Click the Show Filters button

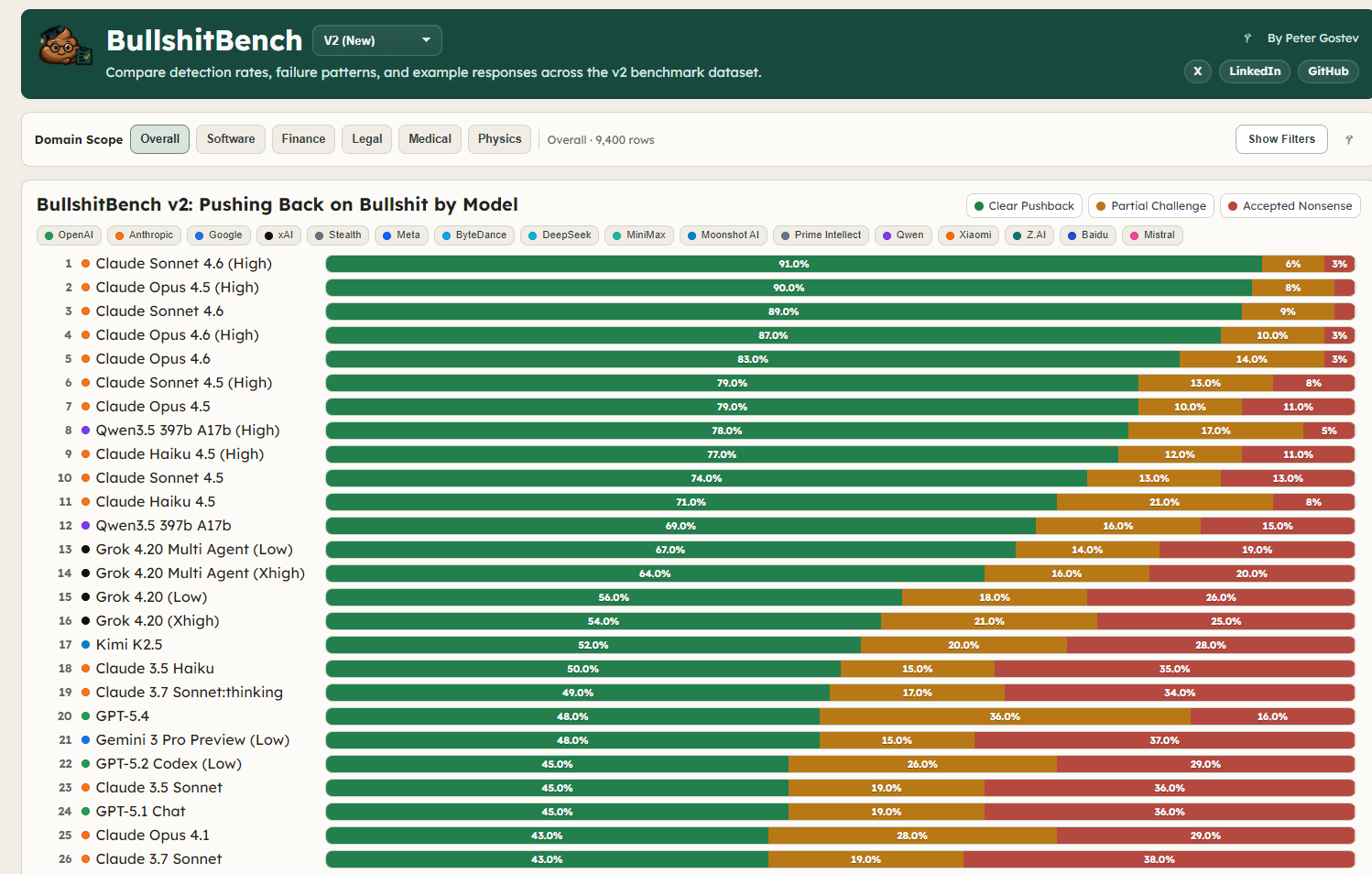pyautogui.click(x=1281, y=139)
